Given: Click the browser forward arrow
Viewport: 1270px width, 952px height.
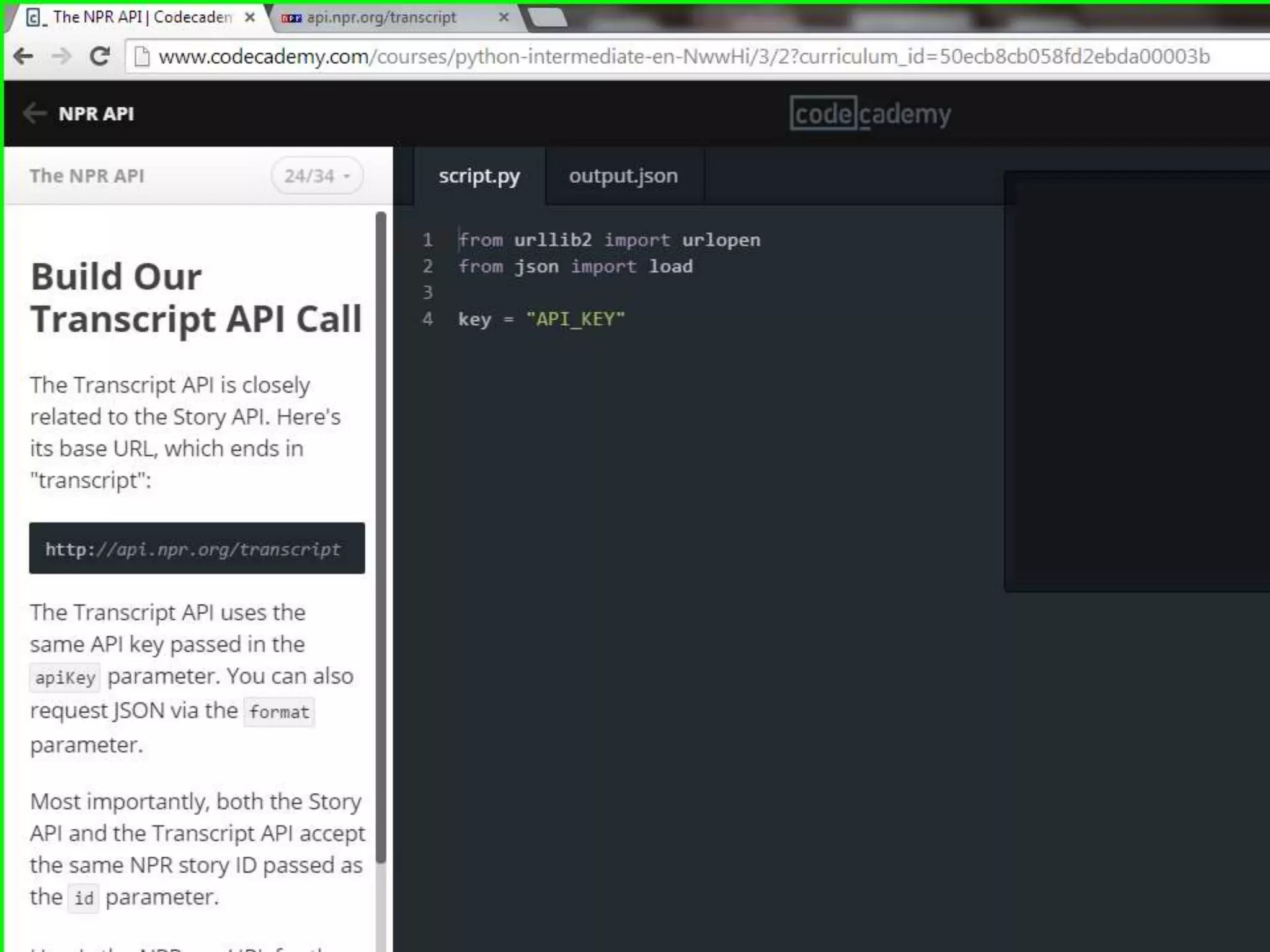Looking at the screenshot, I should point(61,57).
